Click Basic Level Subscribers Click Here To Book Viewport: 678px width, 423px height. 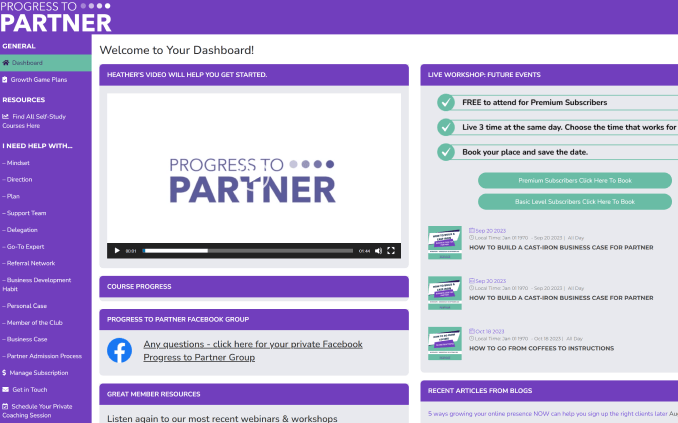coord(575,202)
